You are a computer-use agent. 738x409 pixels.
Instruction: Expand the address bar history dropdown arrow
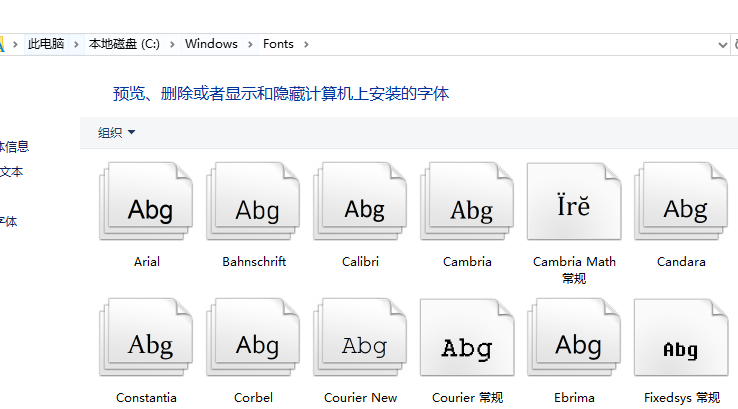(x=722, y=44)
